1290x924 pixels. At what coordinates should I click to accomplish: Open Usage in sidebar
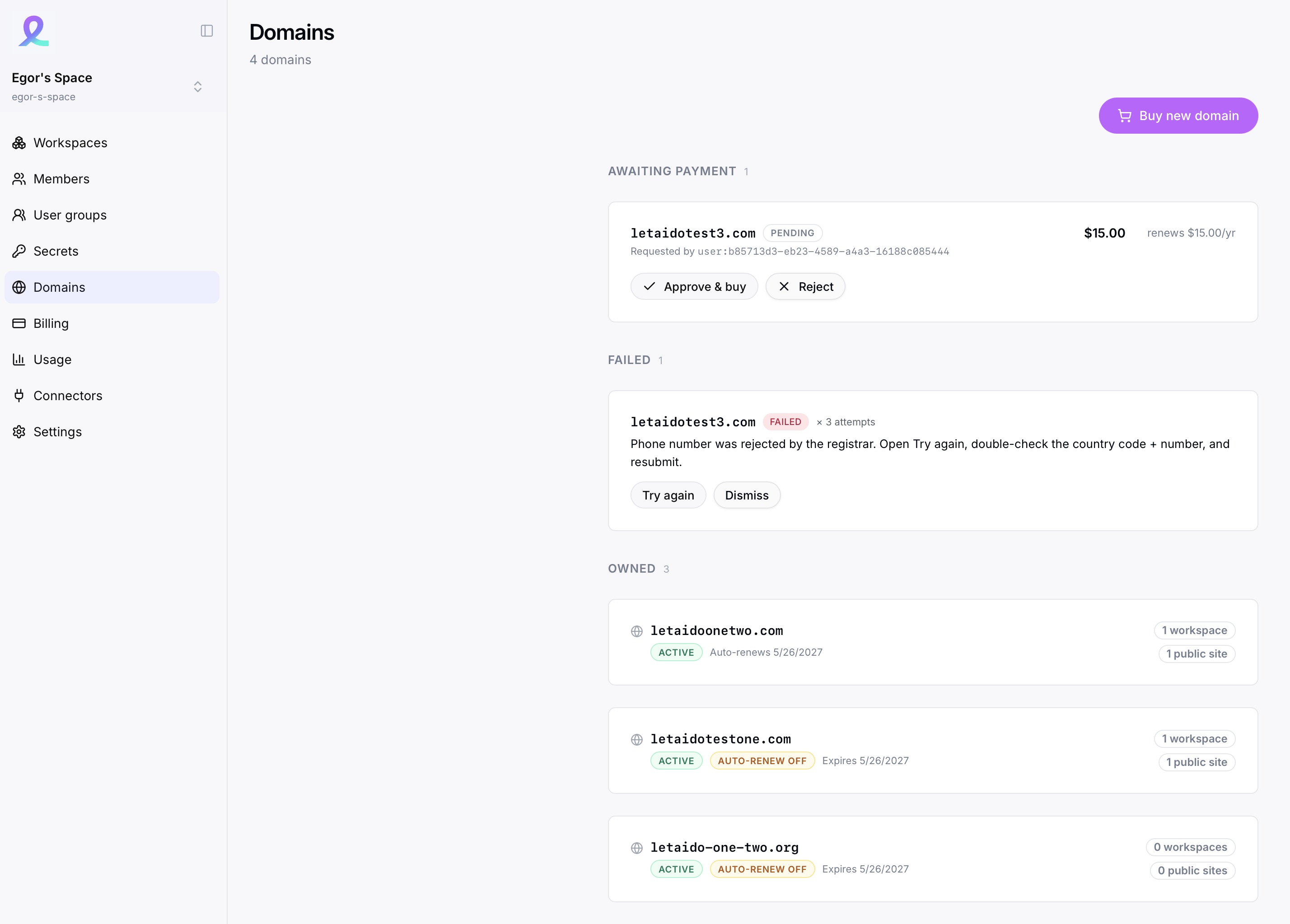pos(112,359)
